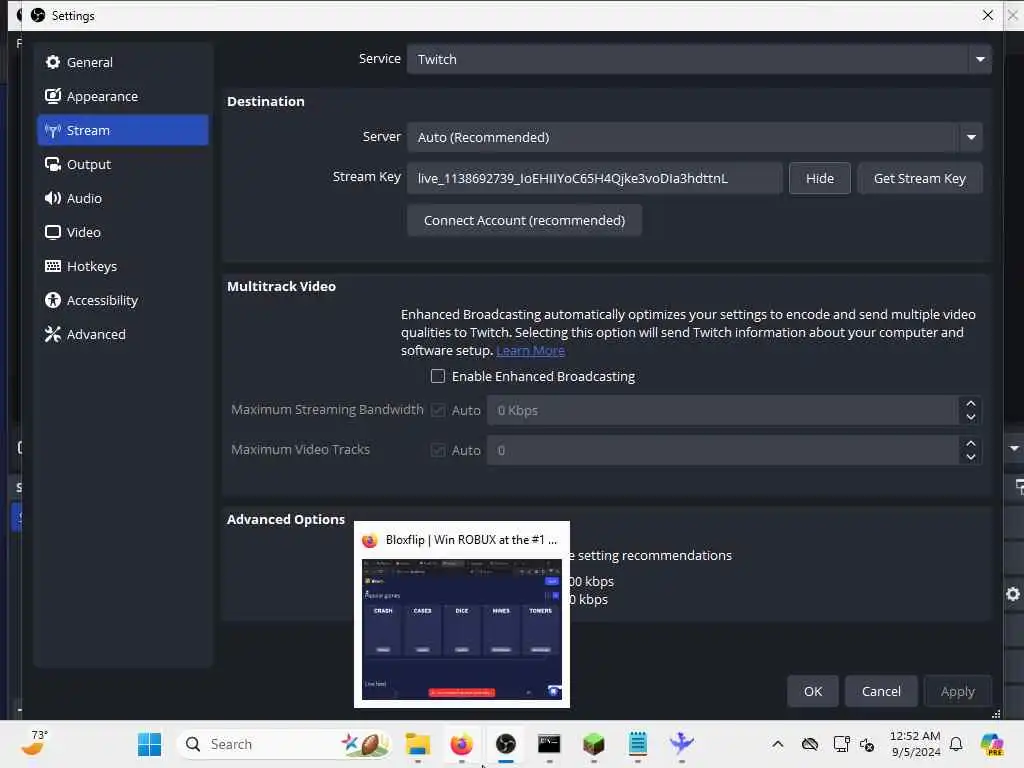The image size is (1024, 768).
Task: Click Get Stream Key button
Action: 919,178
